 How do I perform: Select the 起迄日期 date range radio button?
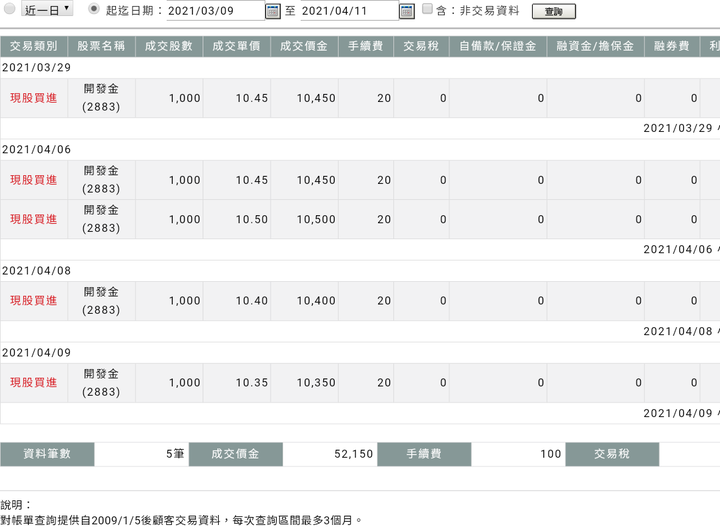click(94, 9)
